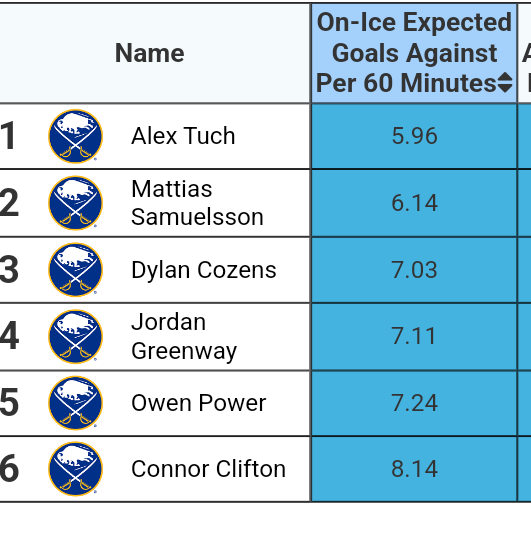
Task: Sort by On-Ice Expected Goals Against arrows
Action: 505,82
